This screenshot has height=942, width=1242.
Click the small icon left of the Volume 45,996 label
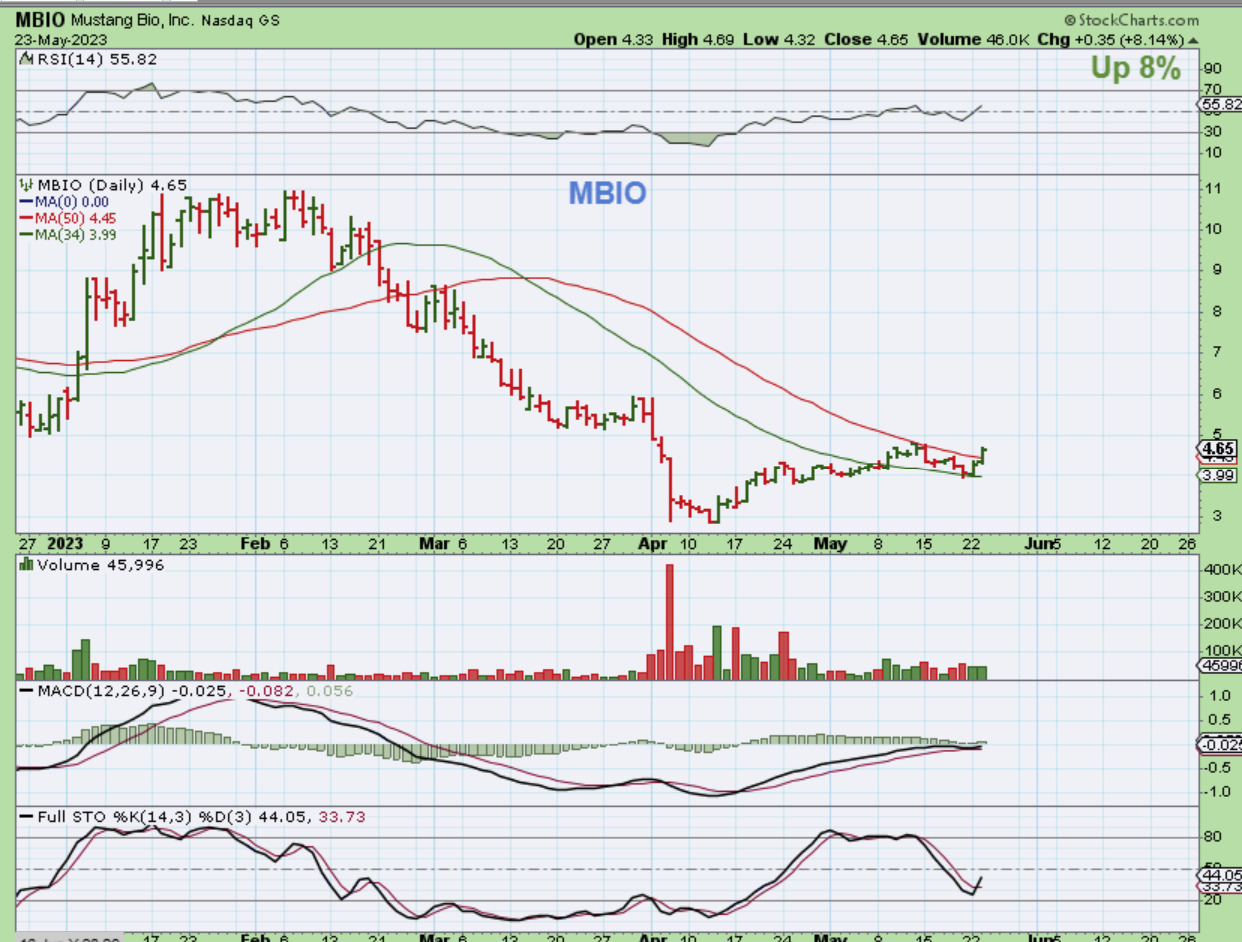(x=26, y=565)
